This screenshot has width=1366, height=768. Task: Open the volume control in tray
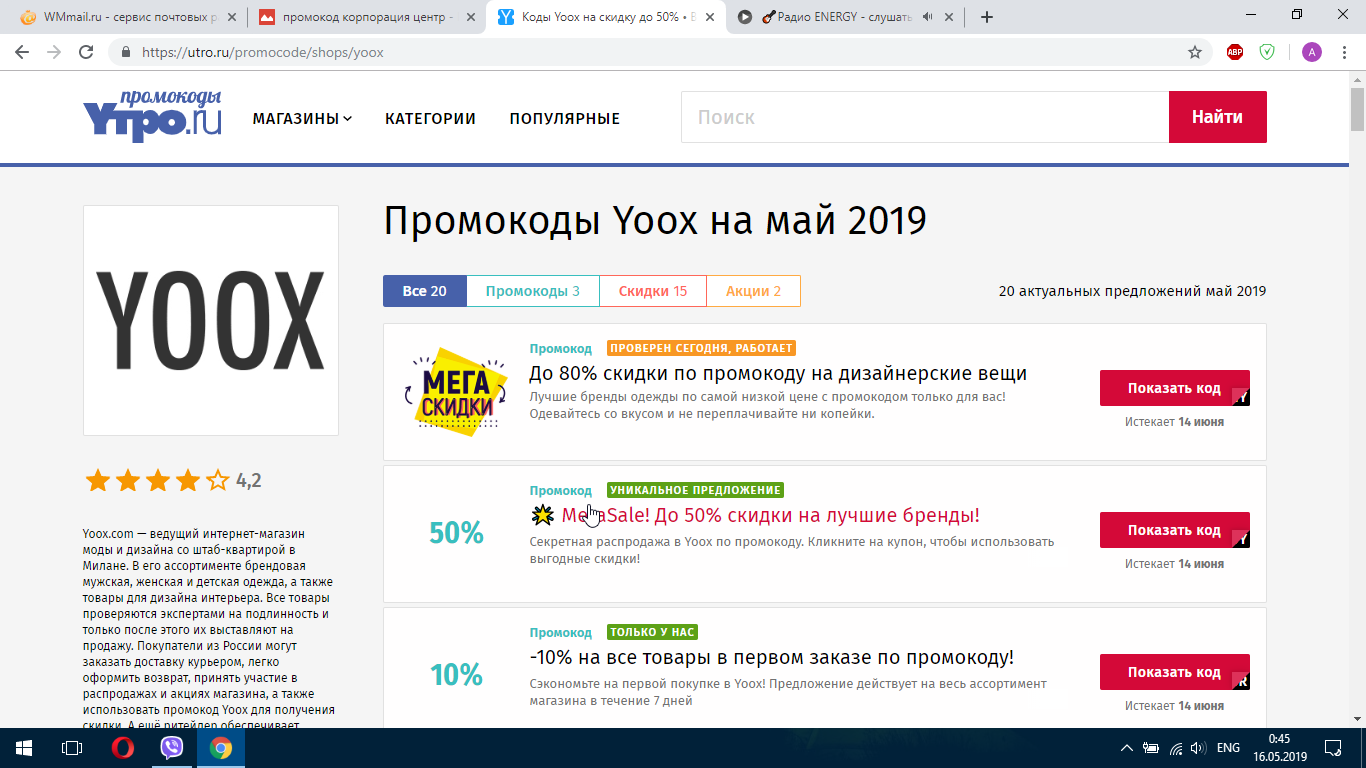coord(1198,748)
